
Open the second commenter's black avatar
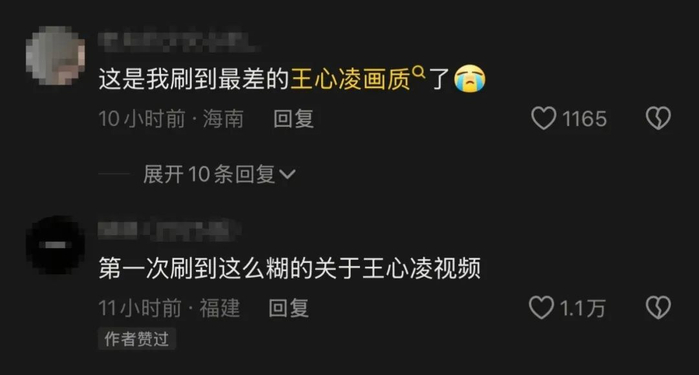[55, 245]
